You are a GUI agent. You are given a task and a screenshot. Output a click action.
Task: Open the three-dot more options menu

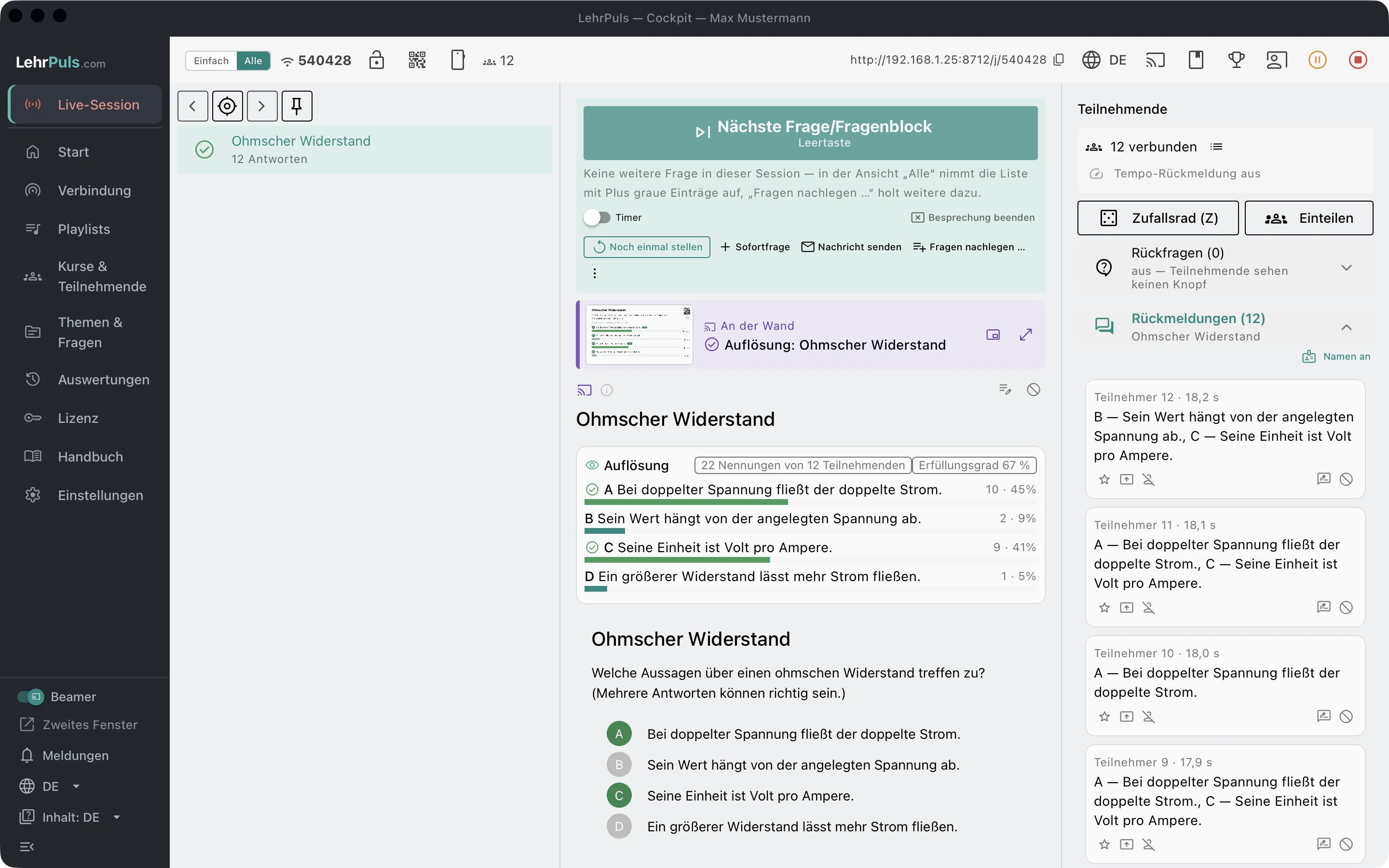click(x=595, y=273)
